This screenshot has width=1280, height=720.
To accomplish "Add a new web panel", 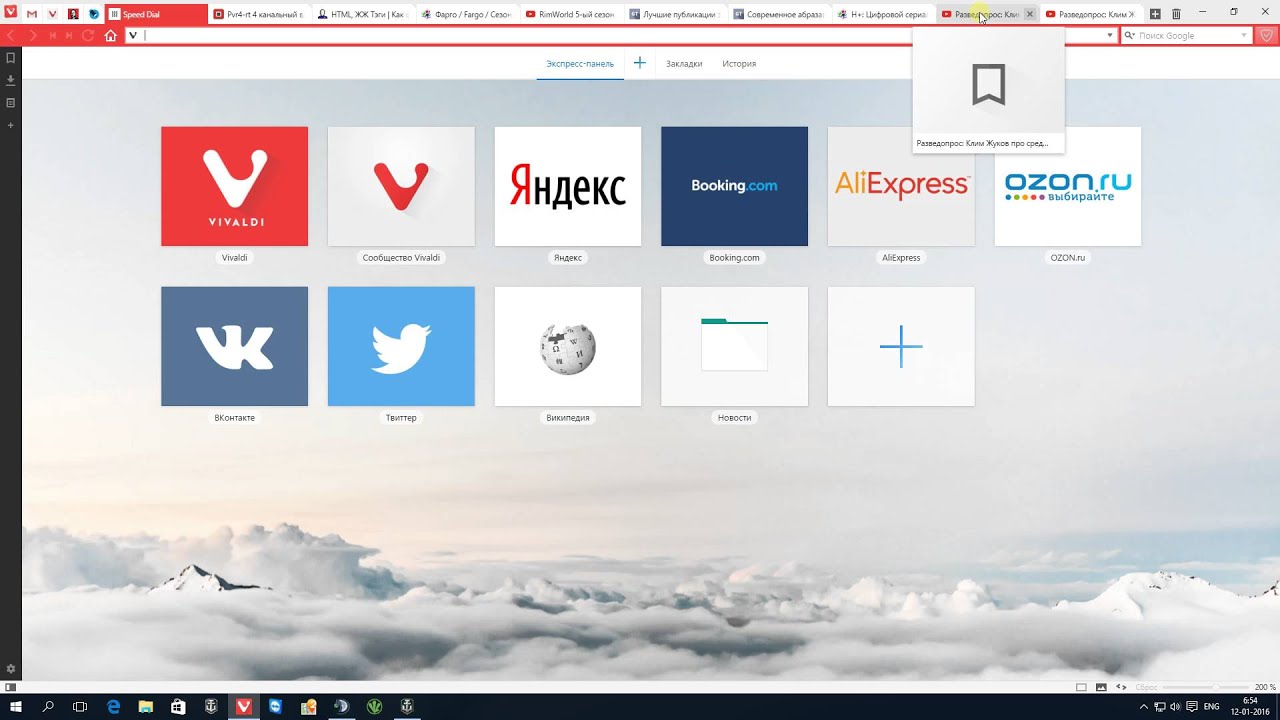I will tap(11, 125).
